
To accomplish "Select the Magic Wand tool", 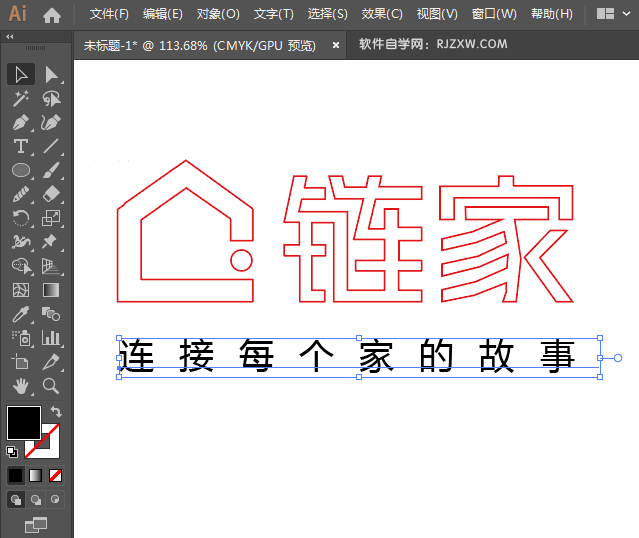I will coord(21,99).
